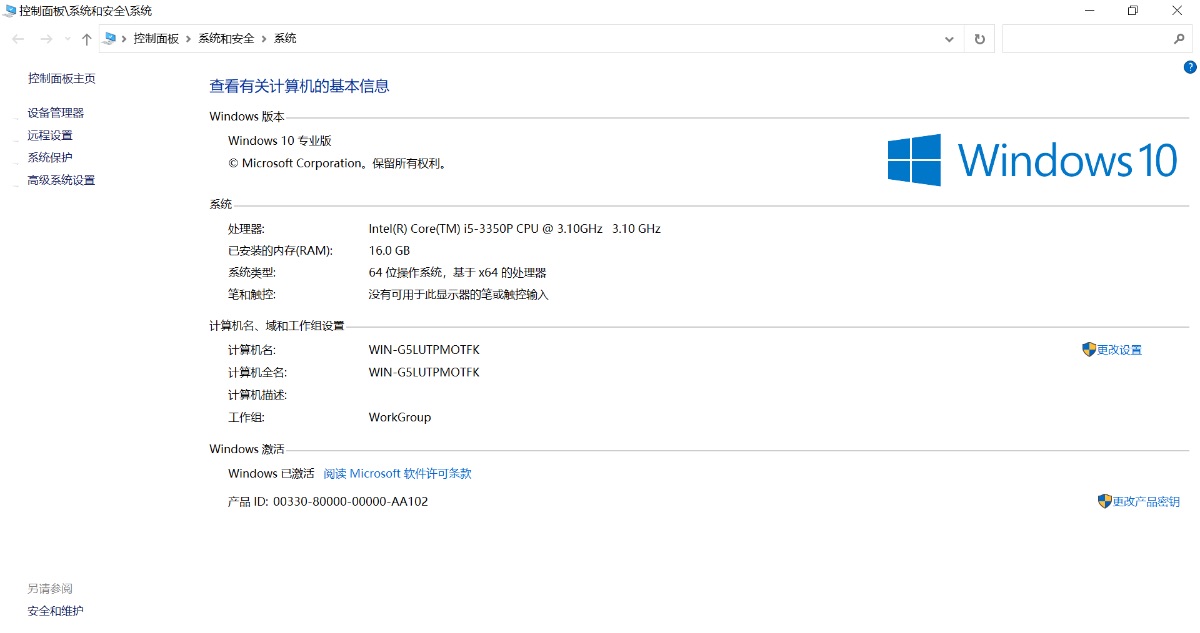This screenshot has width=1200, height=633.
Task: Open 安全和维护 under 另请参阅
Action: 56,610
